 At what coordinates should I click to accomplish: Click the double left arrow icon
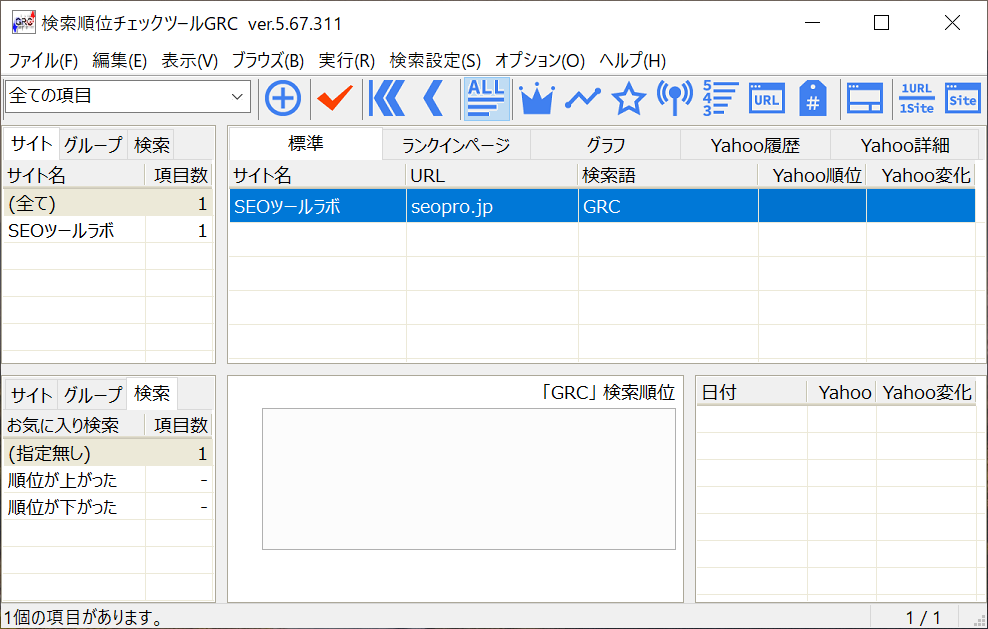click(x=386, y=98)
